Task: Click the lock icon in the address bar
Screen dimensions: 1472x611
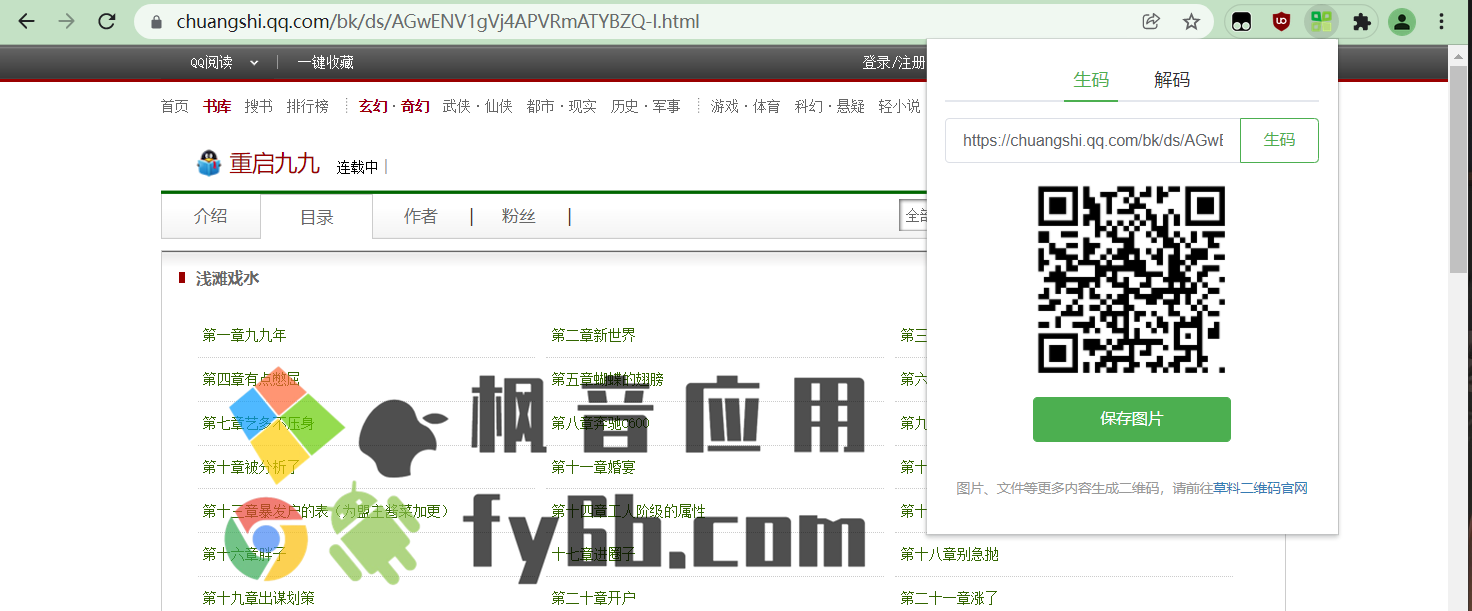Action: click(x=155, y=22)
